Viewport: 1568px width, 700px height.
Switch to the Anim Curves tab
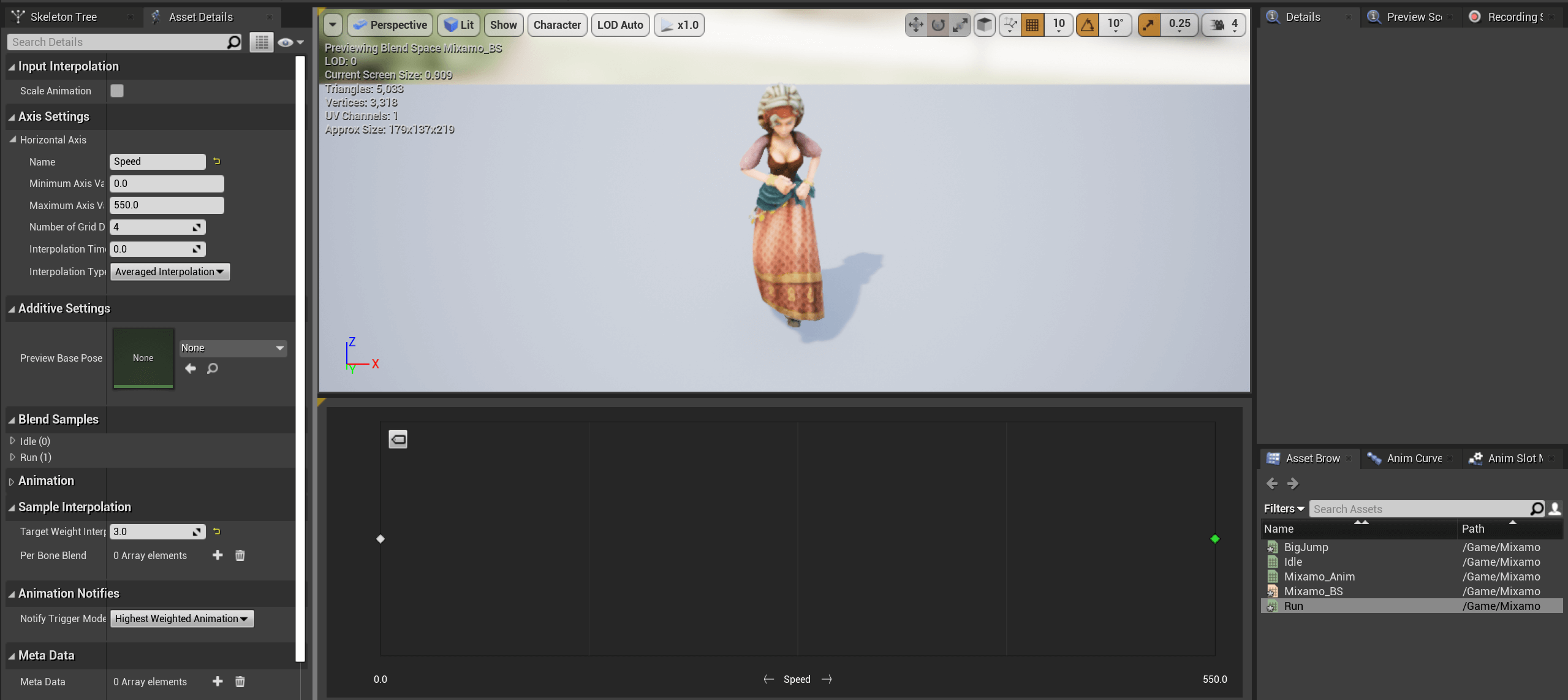[1414, 458]
